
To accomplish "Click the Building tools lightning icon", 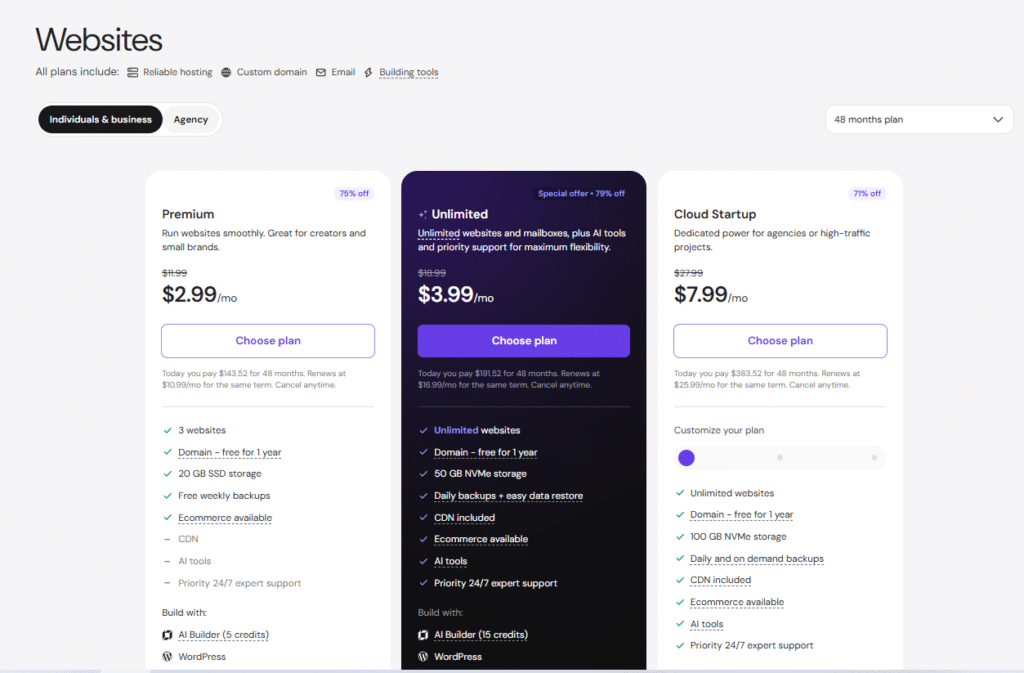I will coord(368,72).
